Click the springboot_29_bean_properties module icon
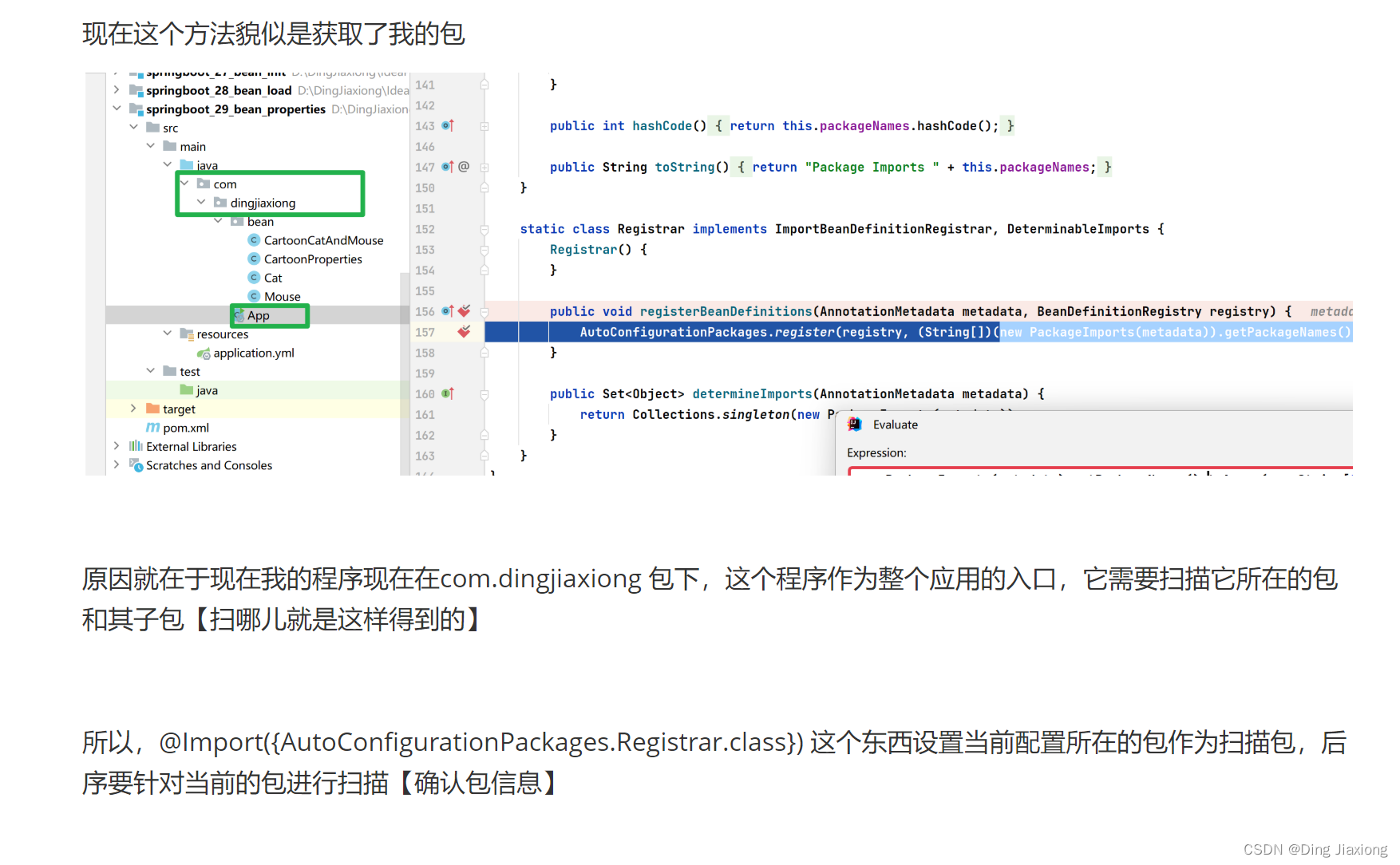This screenshot has height=865, width=1400. coord(136,109)
